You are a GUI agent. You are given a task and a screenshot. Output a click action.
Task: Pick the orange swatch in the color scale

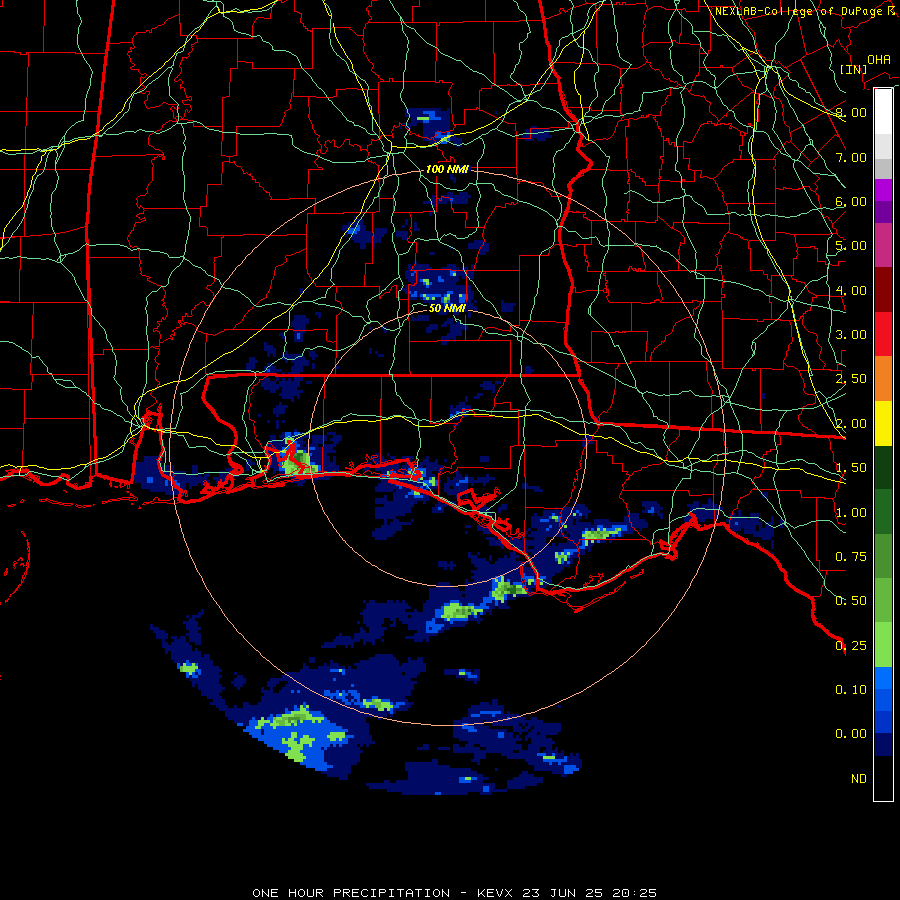883,379
